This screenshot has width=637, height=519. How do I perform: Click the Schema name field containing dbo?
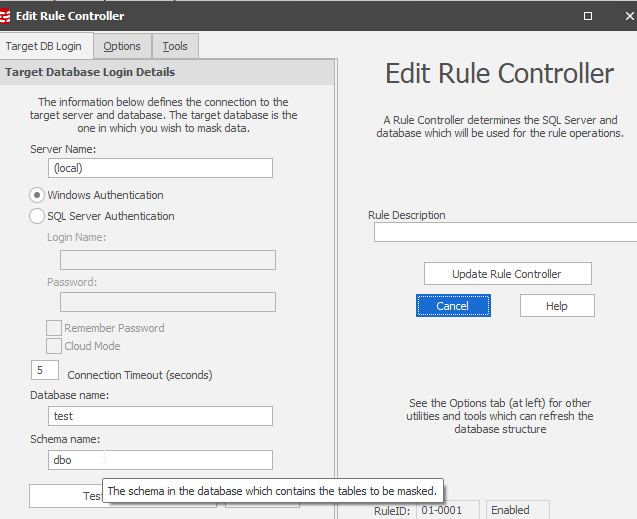point(160,460)
